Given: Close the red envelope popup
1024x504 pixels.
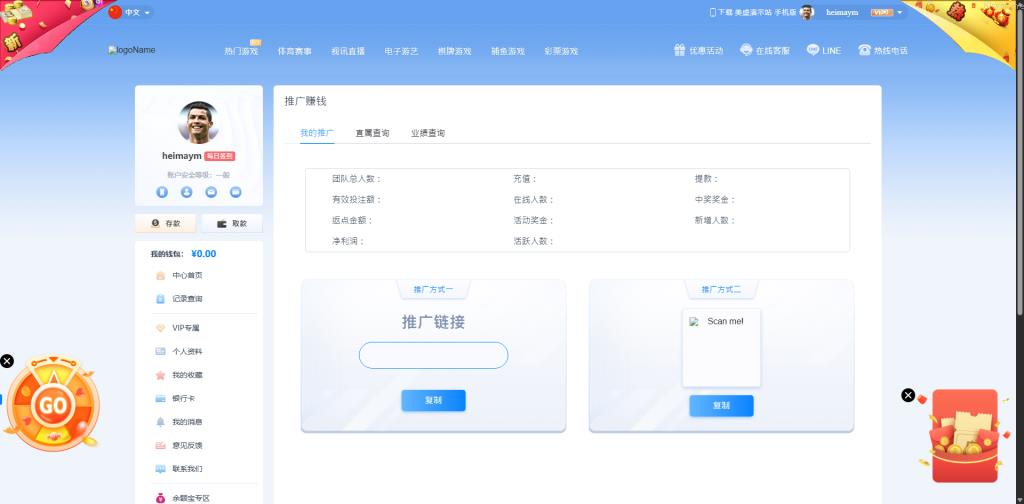Looking at the screenshot, I should (908, 395).
